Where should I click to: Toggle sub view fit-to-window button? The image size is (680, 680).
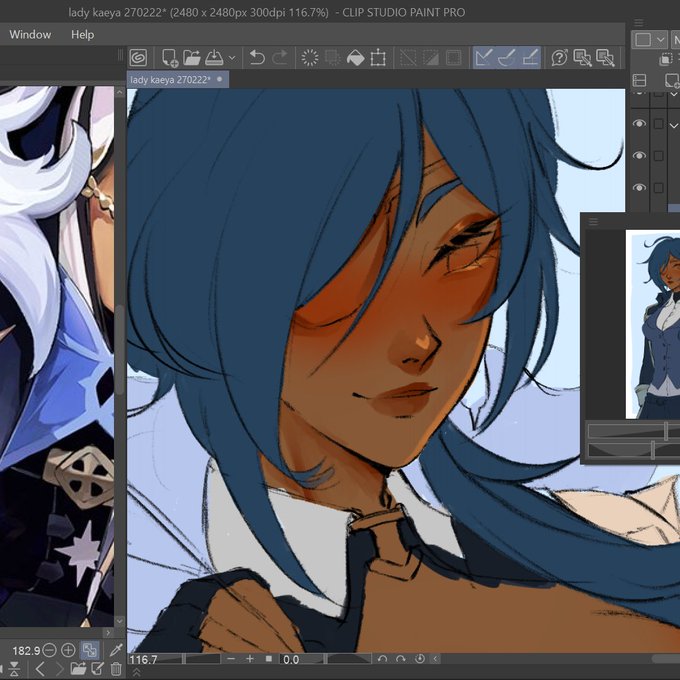pos(90,650)
